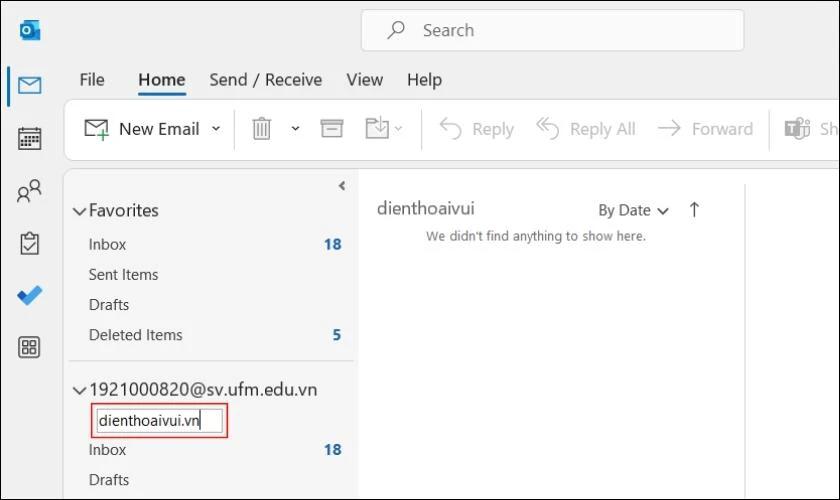Open the By Date sort dropdown

coord(633,210)
